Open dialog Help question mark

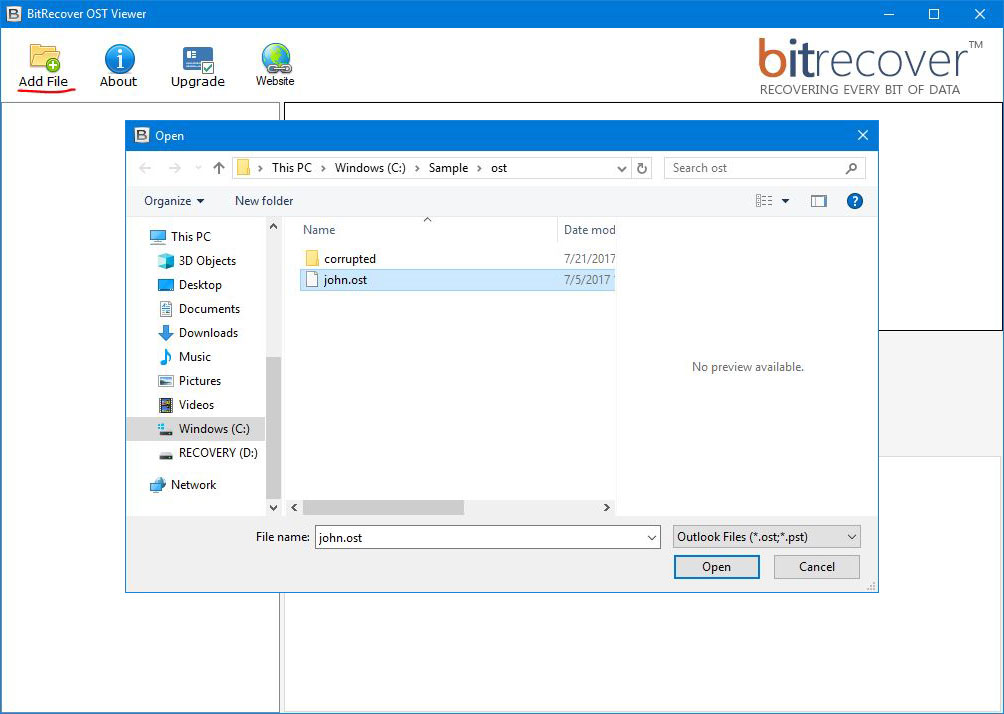[854, 201]
